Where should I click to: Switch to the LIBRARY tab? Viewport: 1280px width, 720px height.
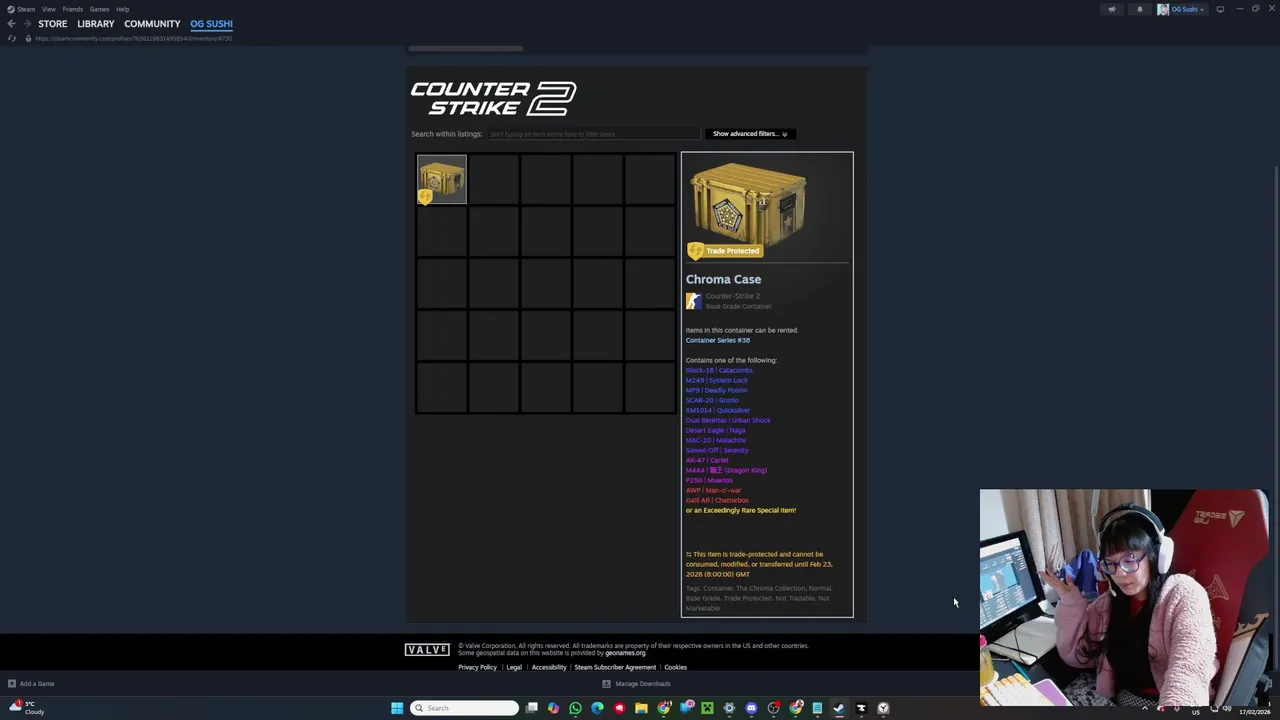coord(96,24)
